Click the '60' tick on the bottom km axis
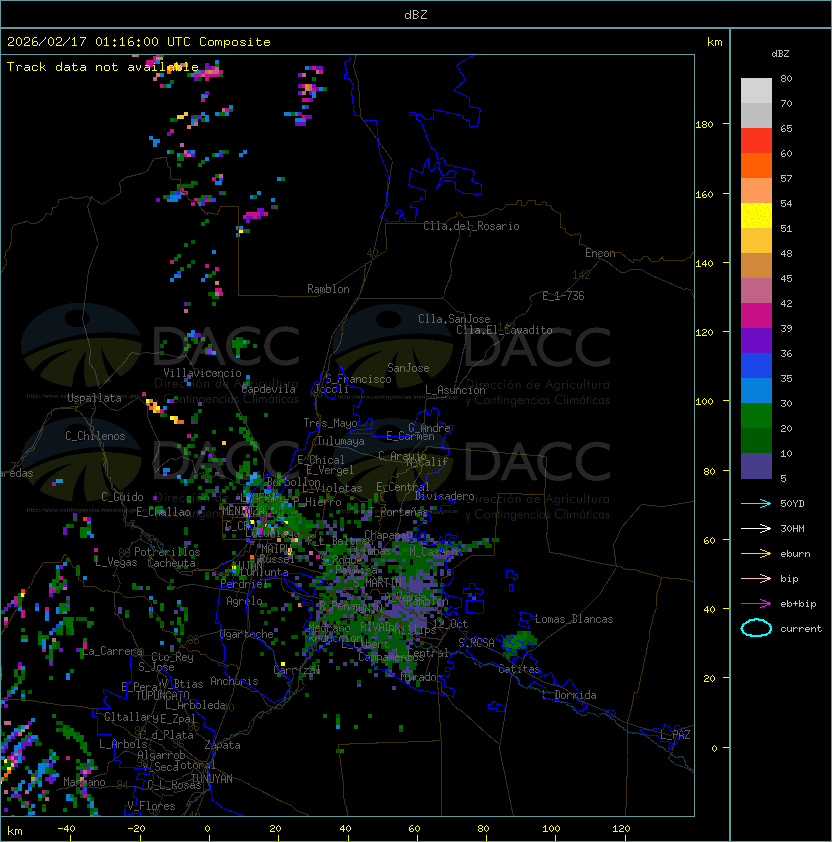Image resolution: width=832 pixels, height=842 pixels. [414, 829]
